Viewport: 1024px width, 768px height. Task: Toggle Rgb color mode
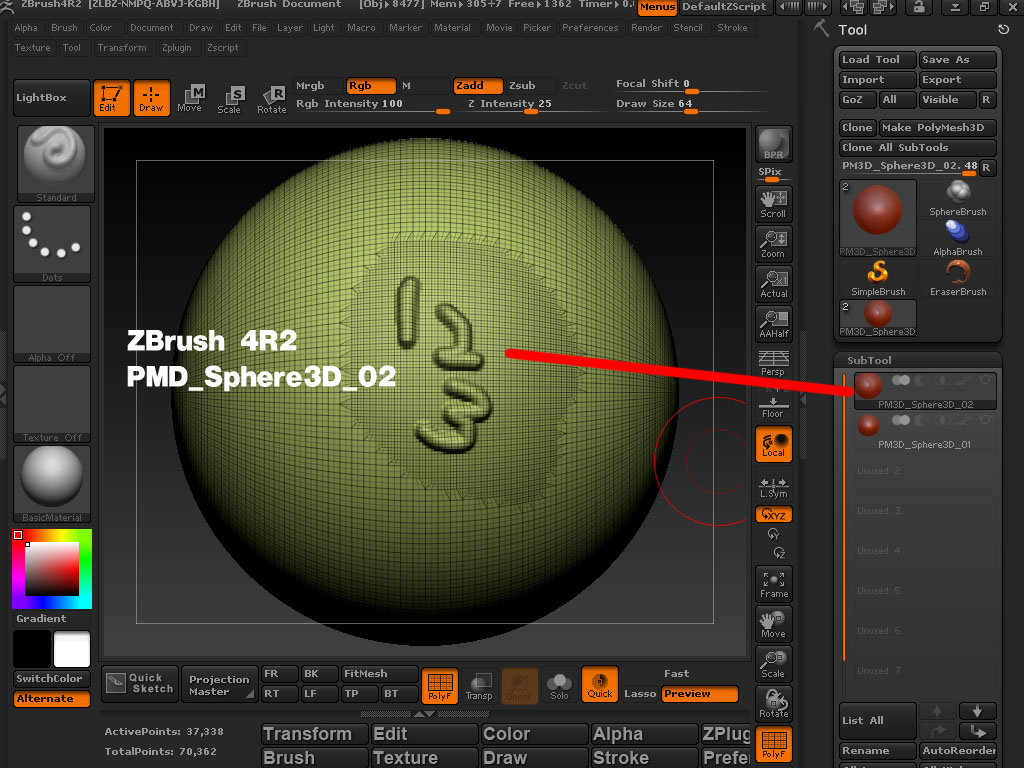[371, 86]
